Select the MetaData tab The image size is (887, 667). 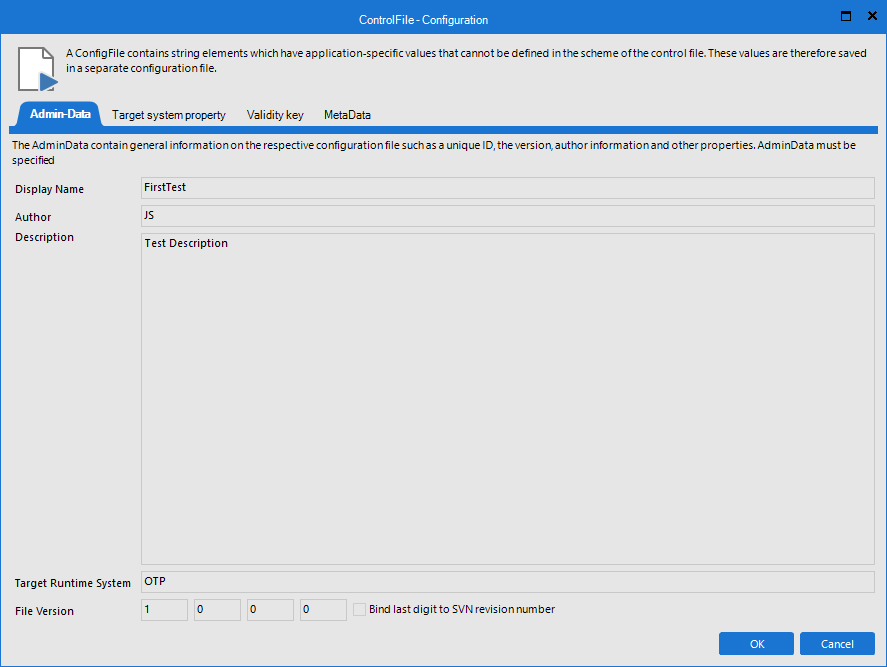point(347,115)
